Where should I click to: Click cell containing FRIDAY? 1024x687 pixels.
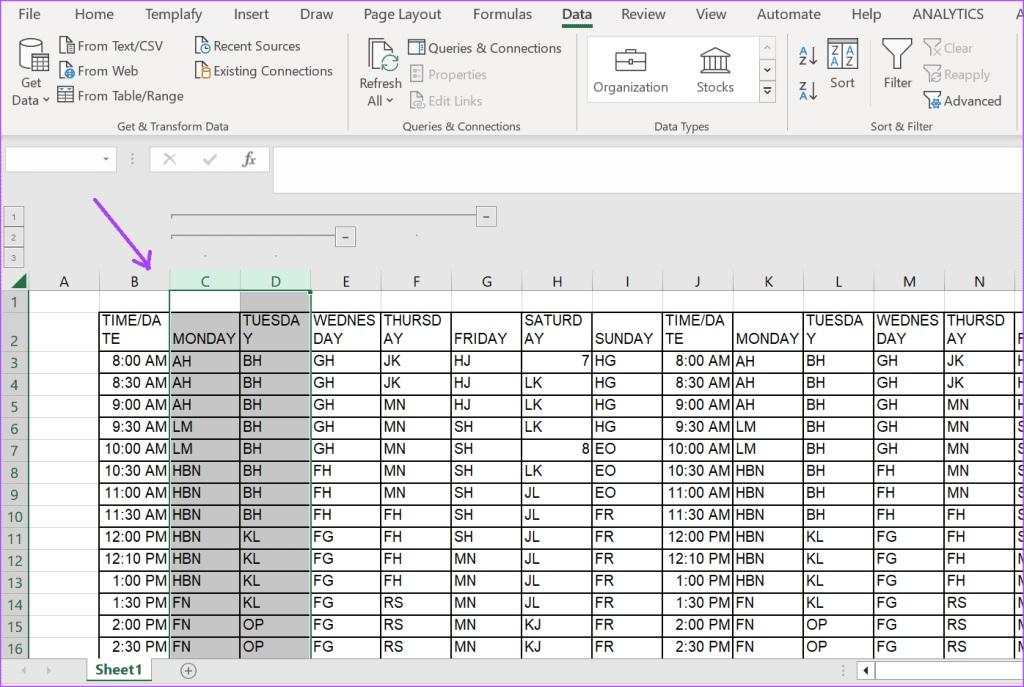point(487,331)
